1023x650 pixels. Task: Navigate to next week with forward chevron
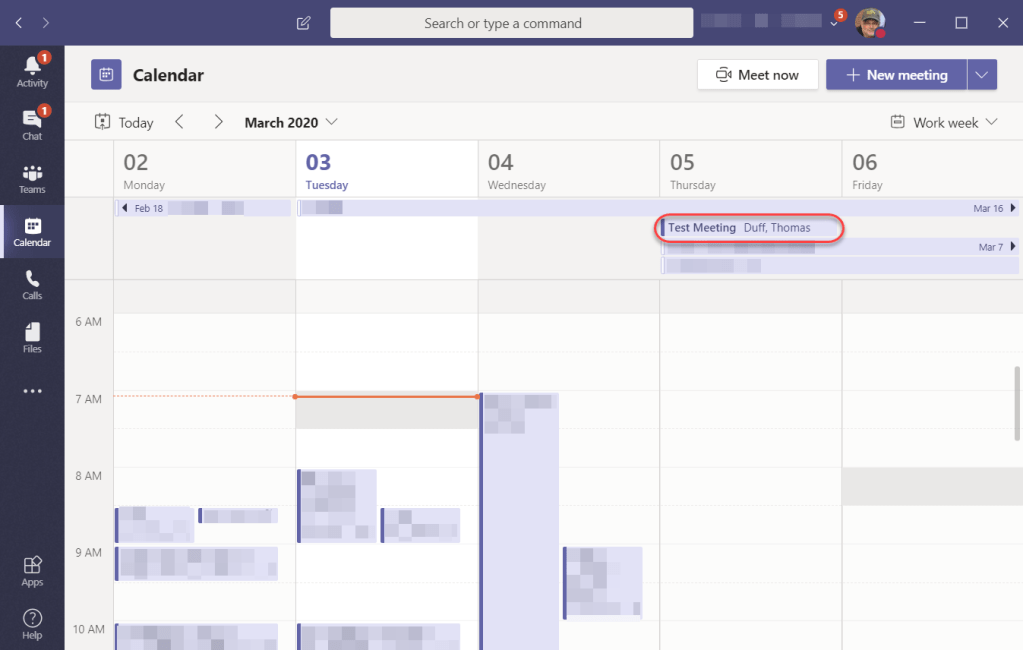click(218, 121)
